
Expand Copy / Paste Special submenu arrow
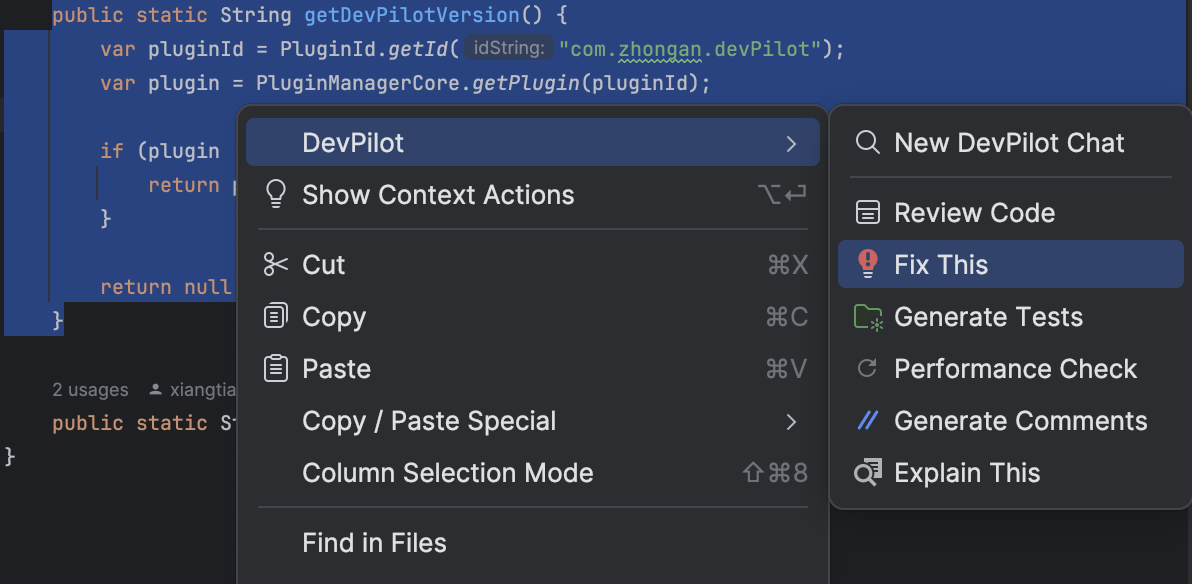coord(792,422)
